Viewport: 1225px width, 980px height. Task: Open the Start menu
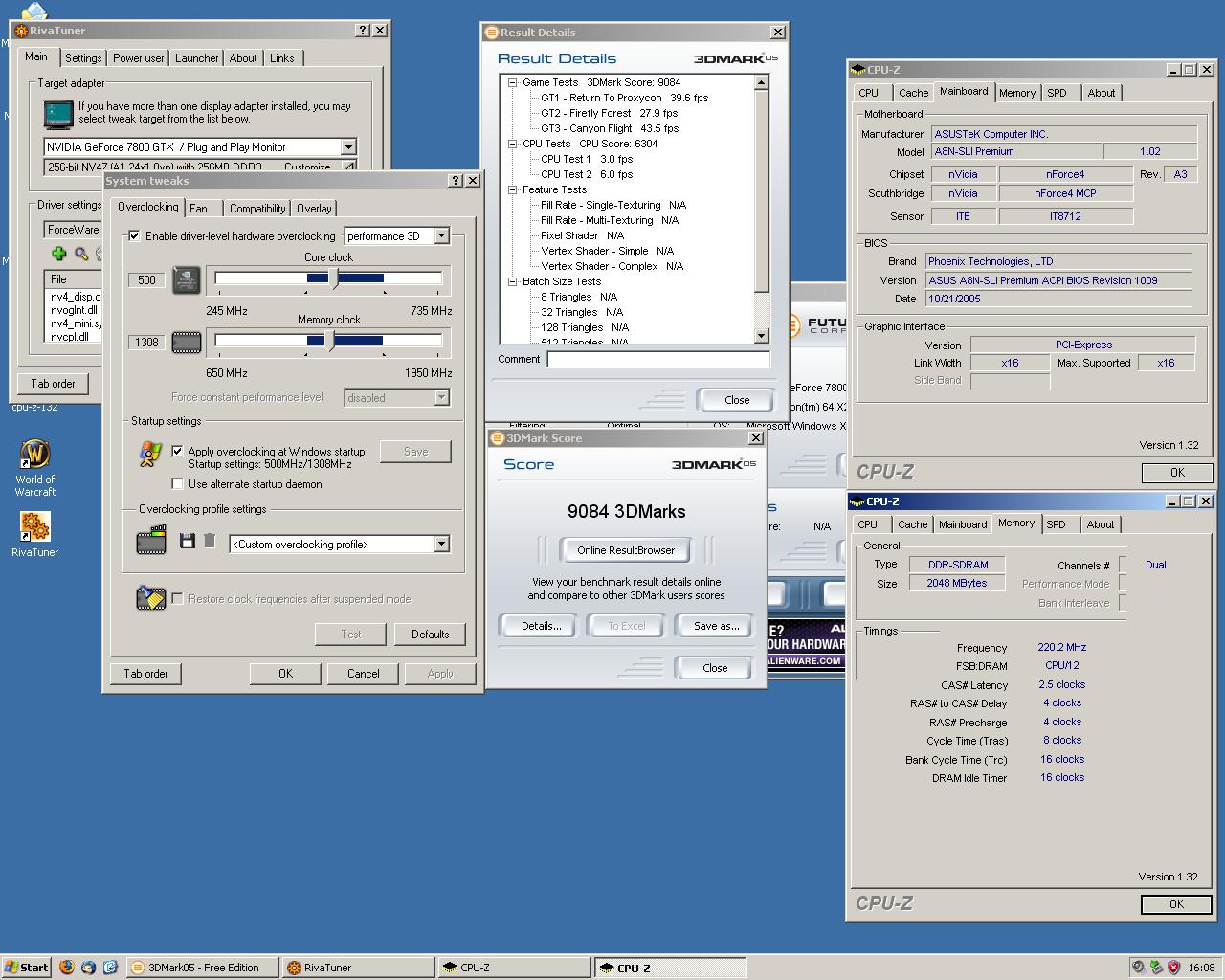pyautogui.click(x=26, y=967)
